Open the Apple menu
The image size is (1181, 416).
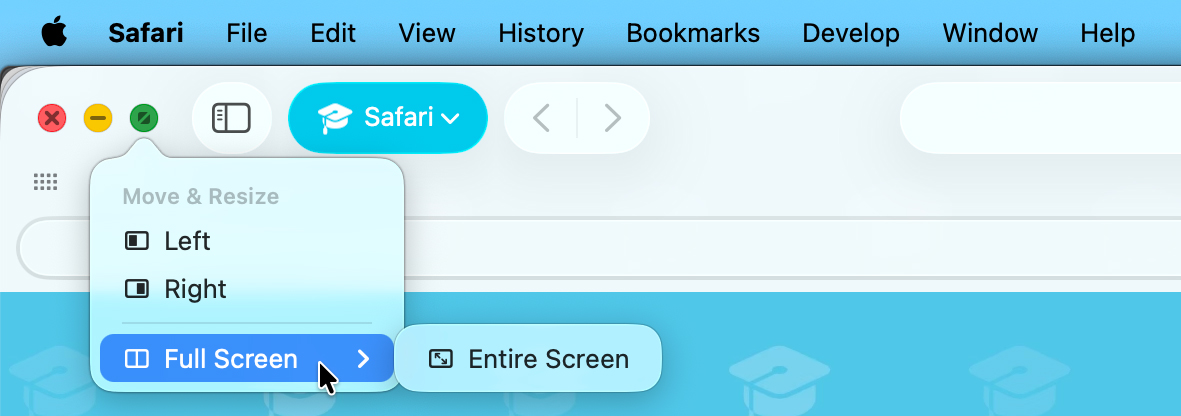53,33
